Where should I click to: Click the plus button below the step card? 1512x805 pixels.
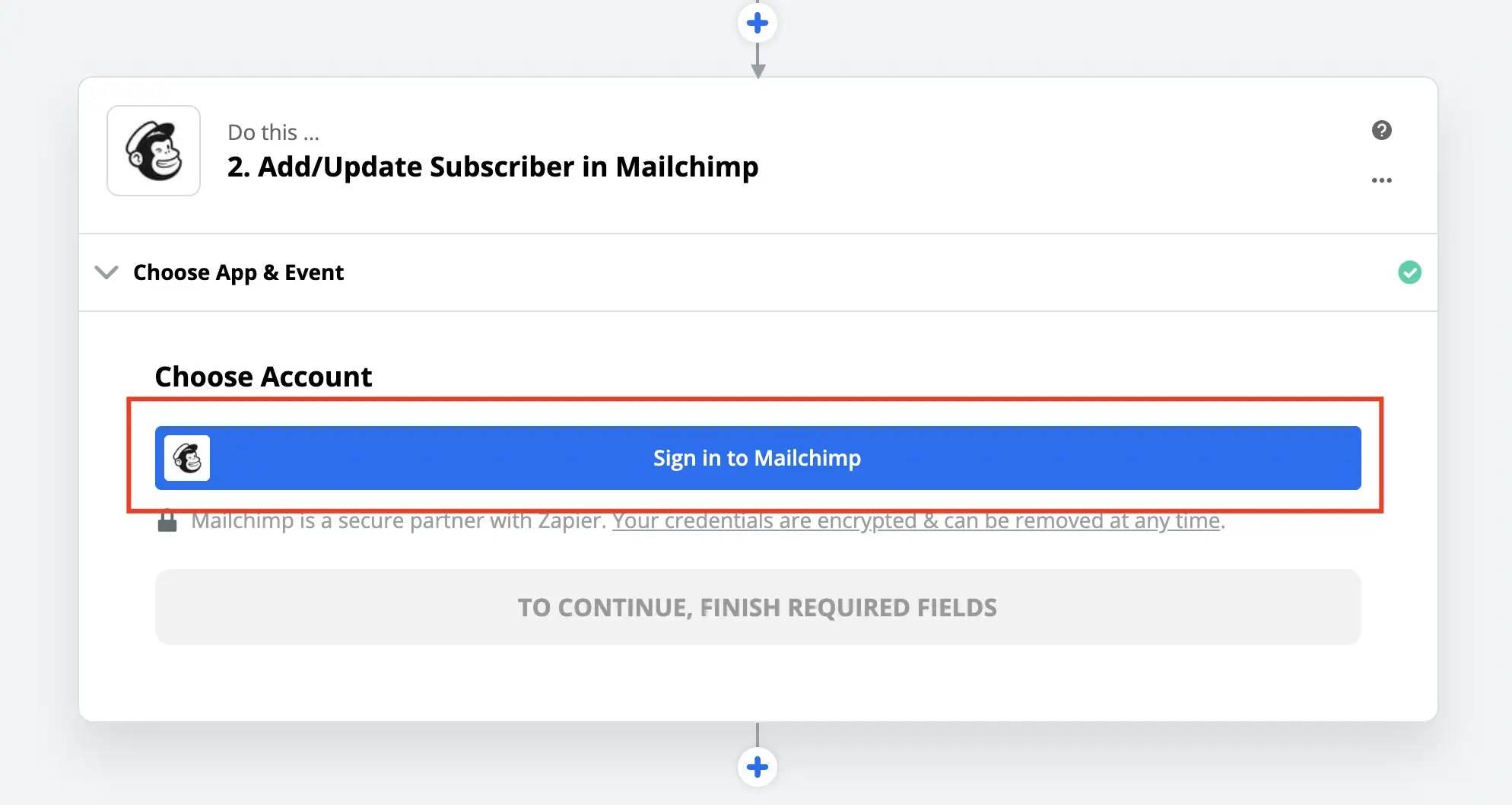click(757, 766)
